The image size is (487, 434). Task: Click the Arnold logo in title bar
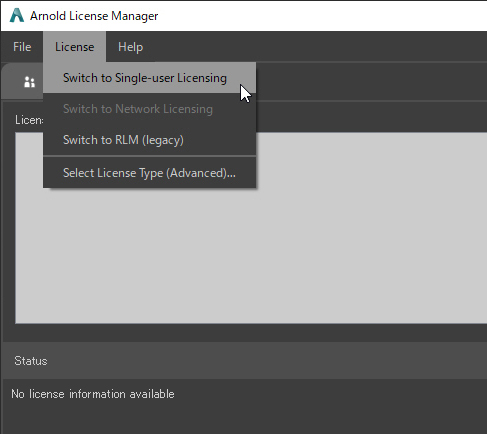(x=16, y=15)
